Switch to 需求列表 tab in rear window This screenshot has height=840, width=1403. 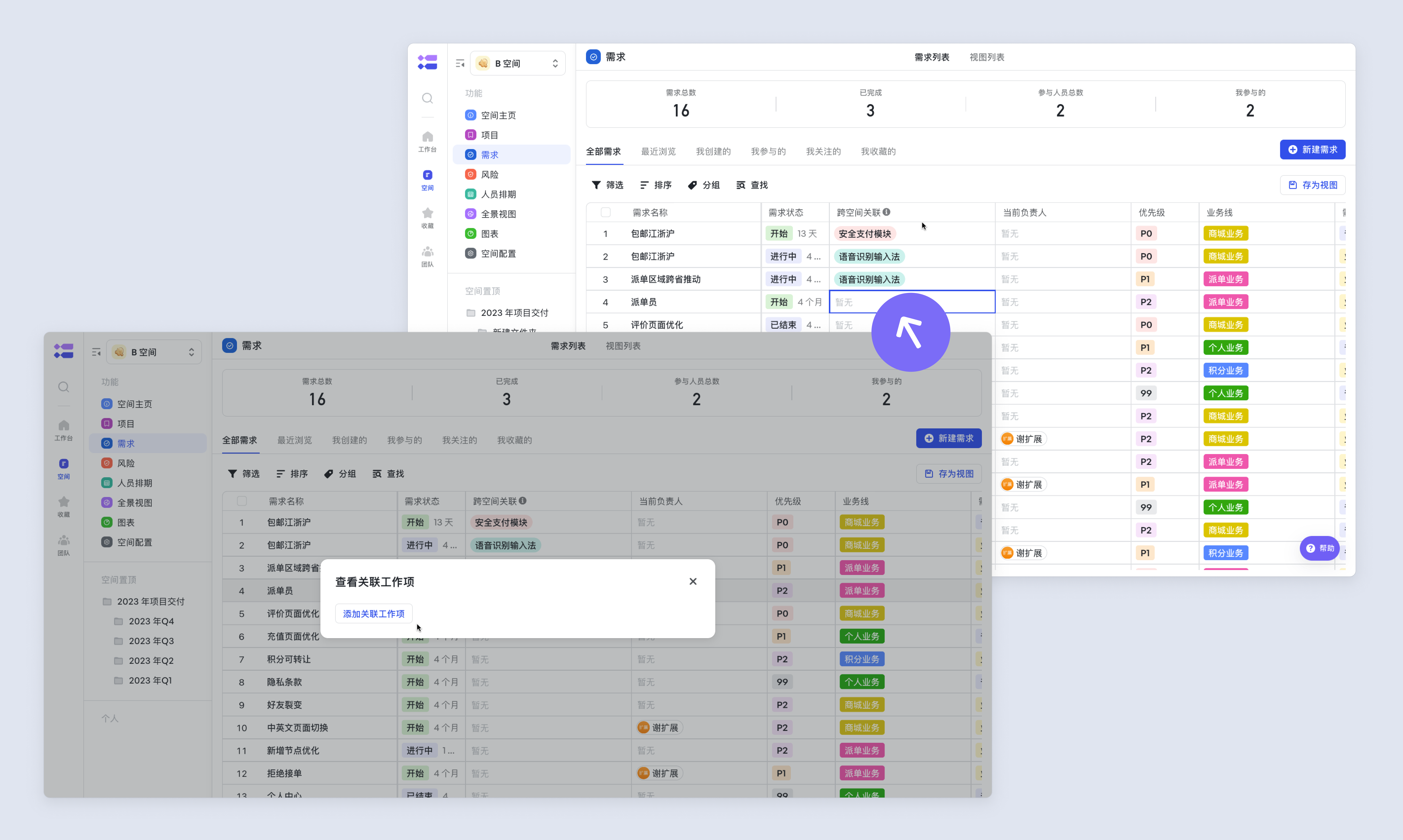tap(932, 57)
